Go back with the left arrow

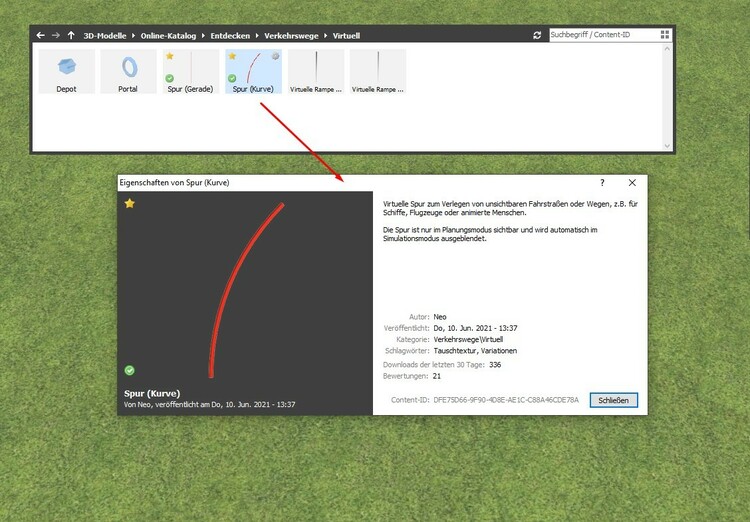41,35
